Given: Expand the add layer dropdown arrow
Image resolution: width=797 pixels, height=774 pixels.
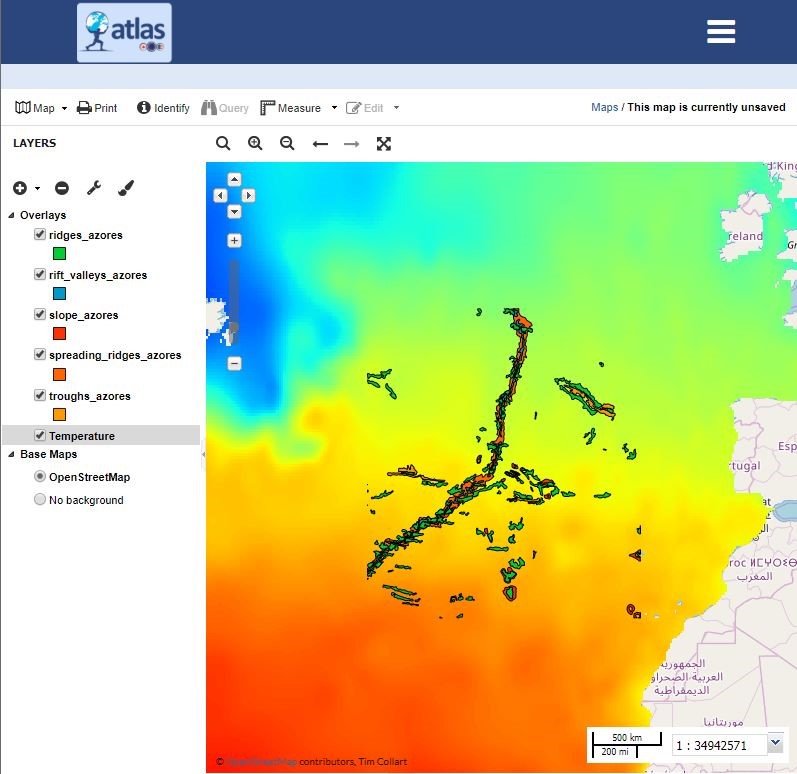Looking at the screenshot, I should coord(38,189).
